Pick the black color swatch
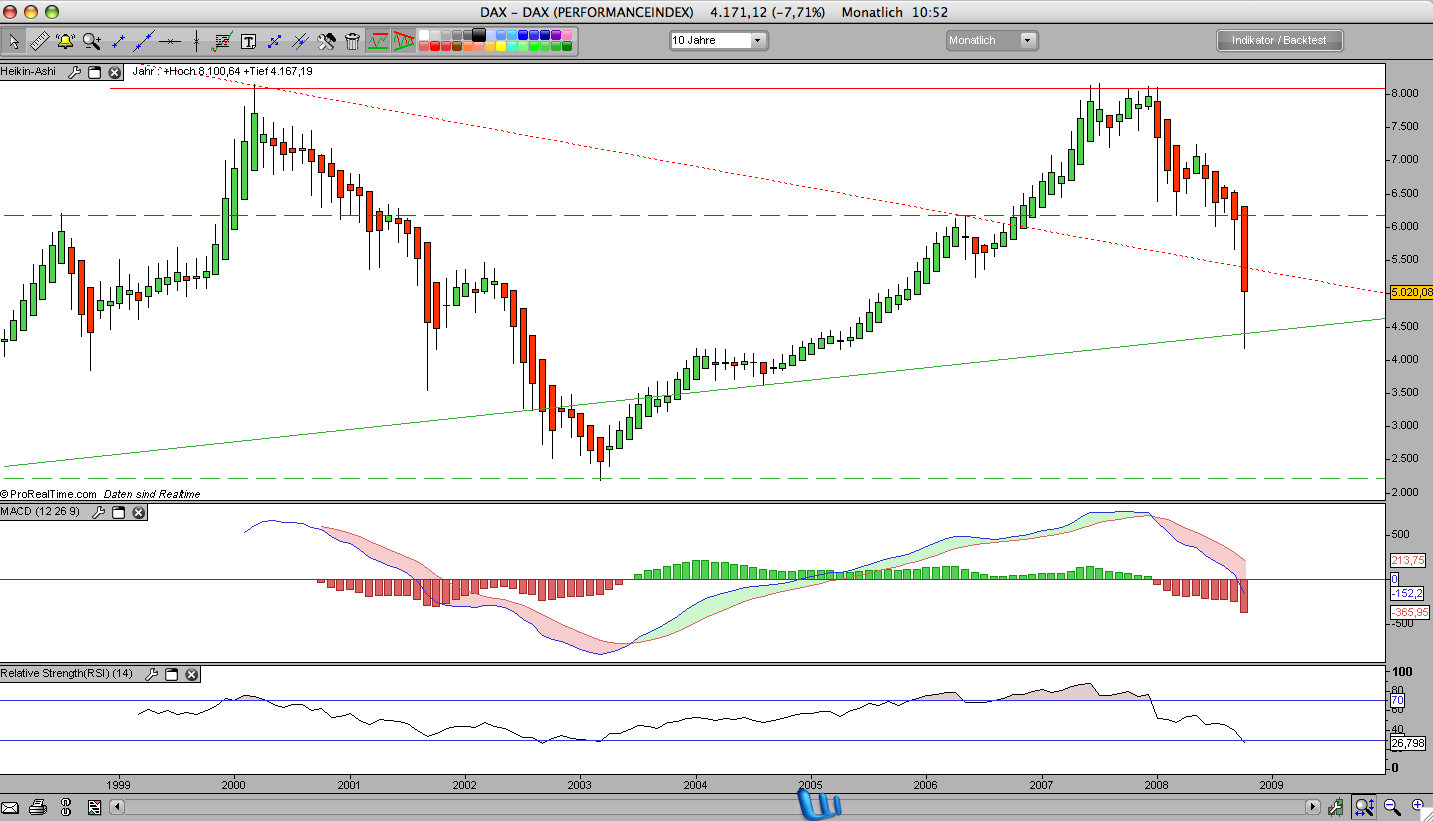 pyautogui.click(x=479, y=35)
